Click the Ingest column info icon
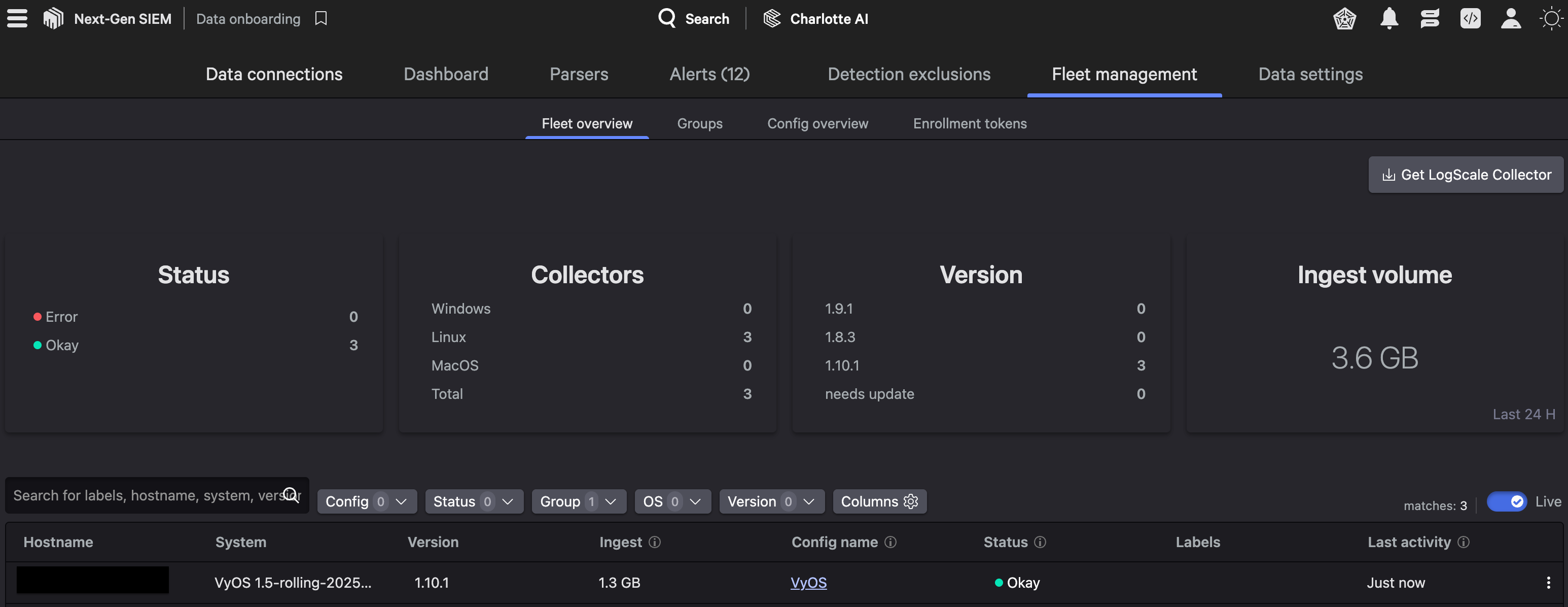 [654, 542]
